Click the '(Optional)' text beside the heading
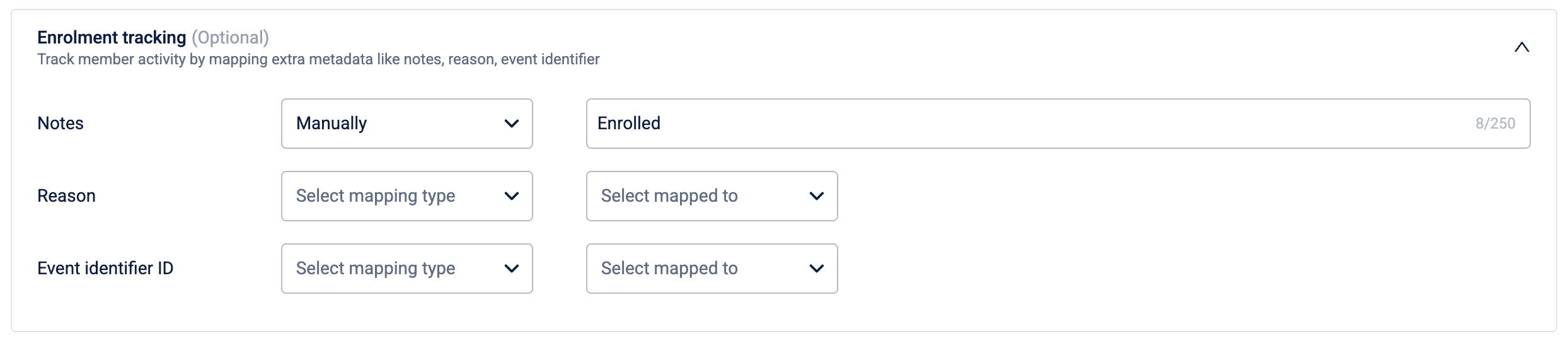The height and width of the screenshot is (348, 1568). [230, 38]
